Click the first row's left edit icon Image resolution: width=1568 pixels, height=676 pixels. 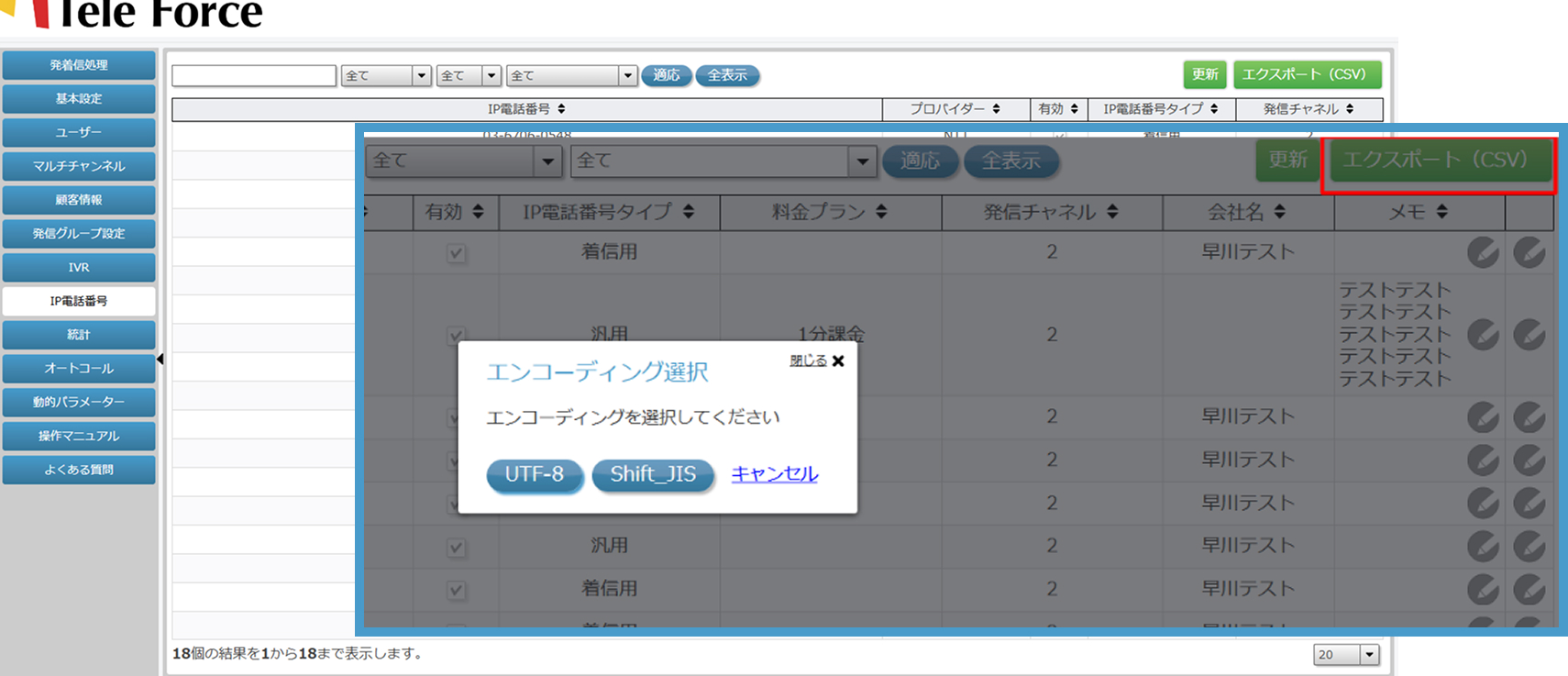pos(1482,252)
